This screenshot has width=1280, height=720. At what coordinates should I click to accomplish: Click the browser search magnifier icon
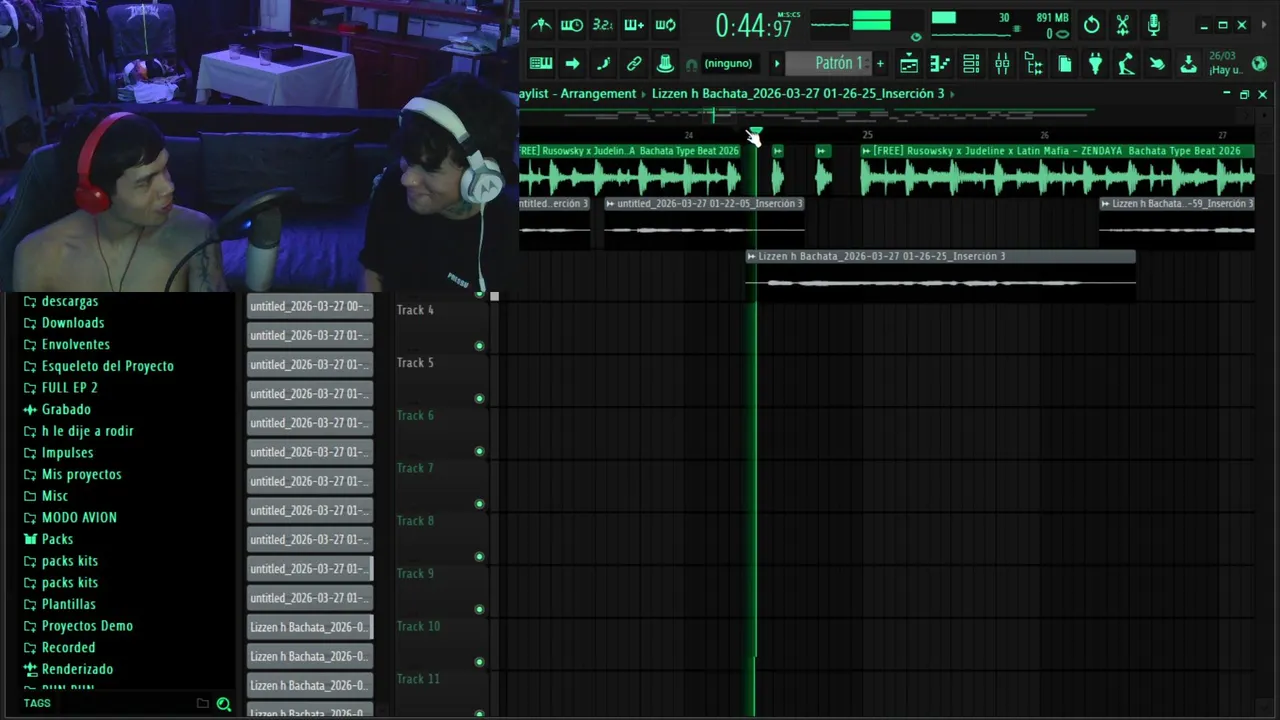[x=224, y=704]
